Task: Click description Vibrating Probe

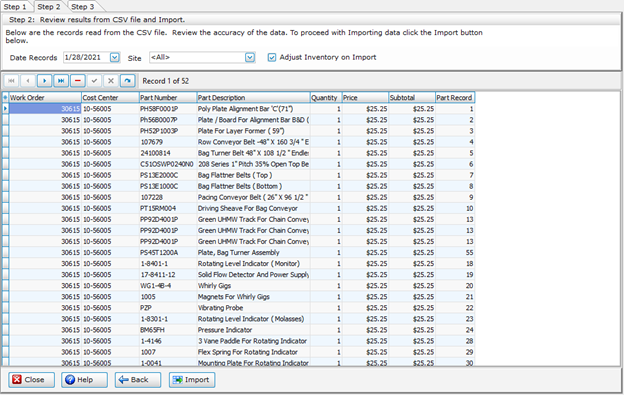Action: coord(253,308)
